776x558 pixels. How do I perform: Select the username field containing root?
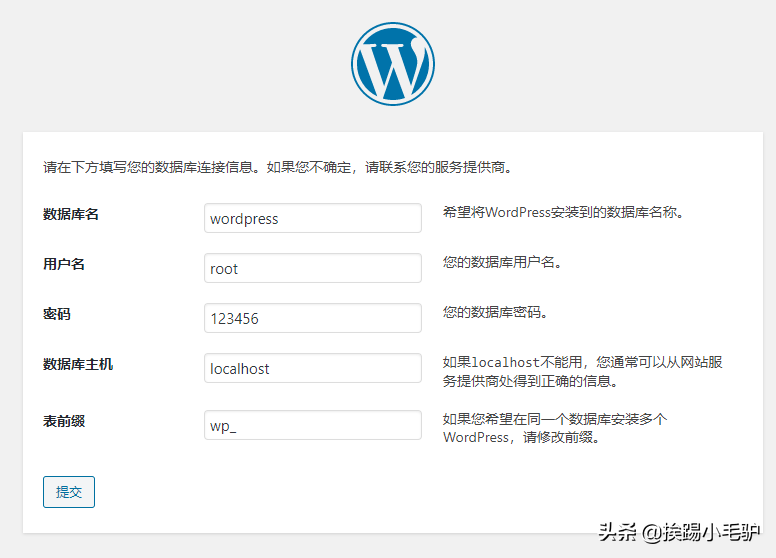tap(313, 268)
